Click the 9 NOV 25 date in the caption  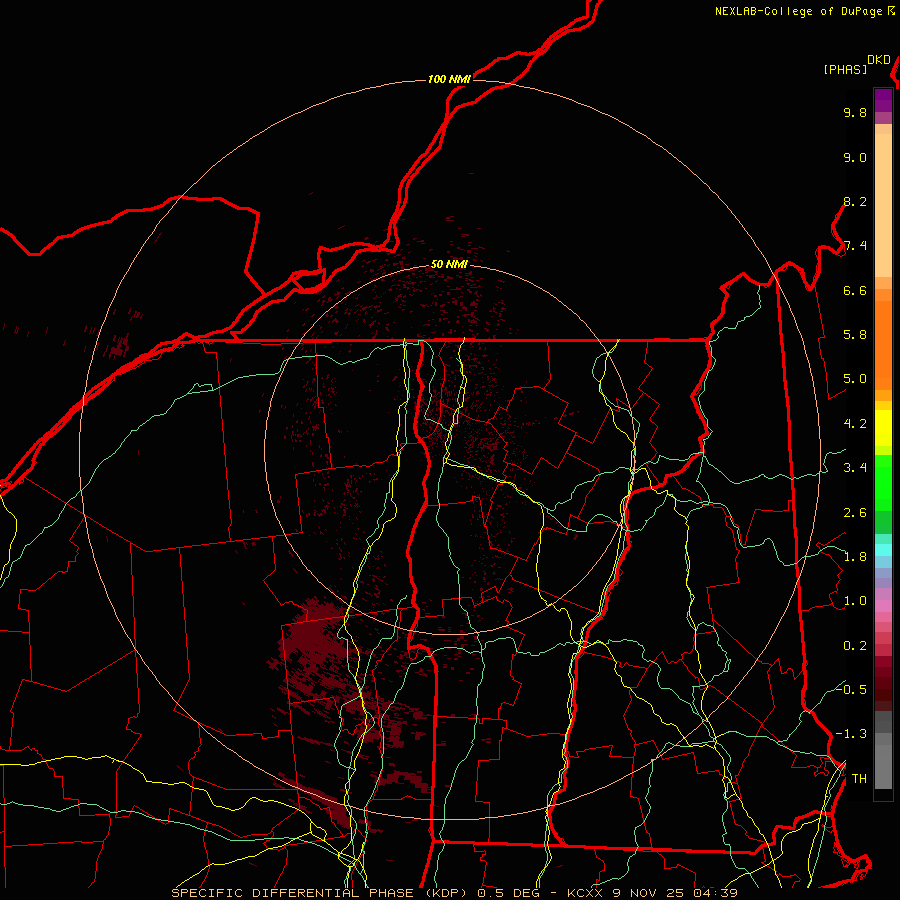click(x=647, y=893)
